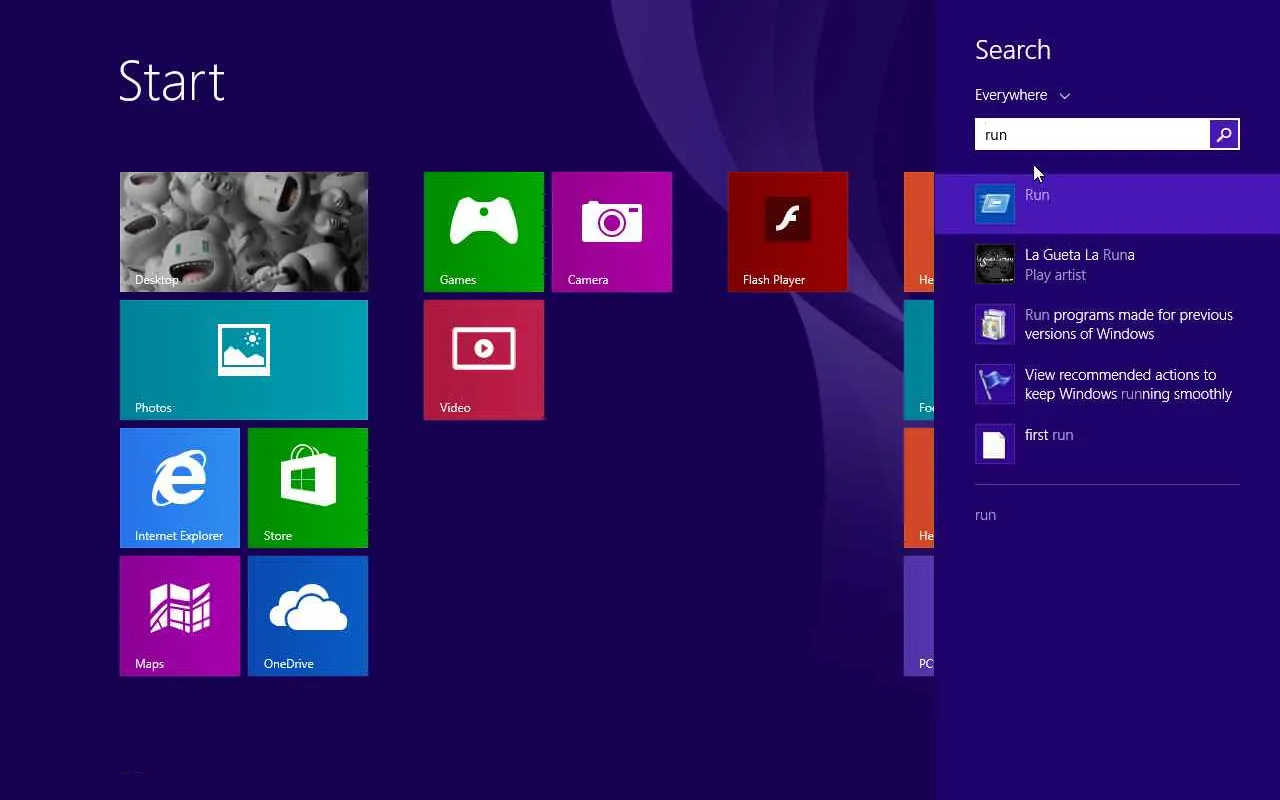The image size is (1280, 800).
Task: Launch the Photos app tile
Action: (244, 360)
